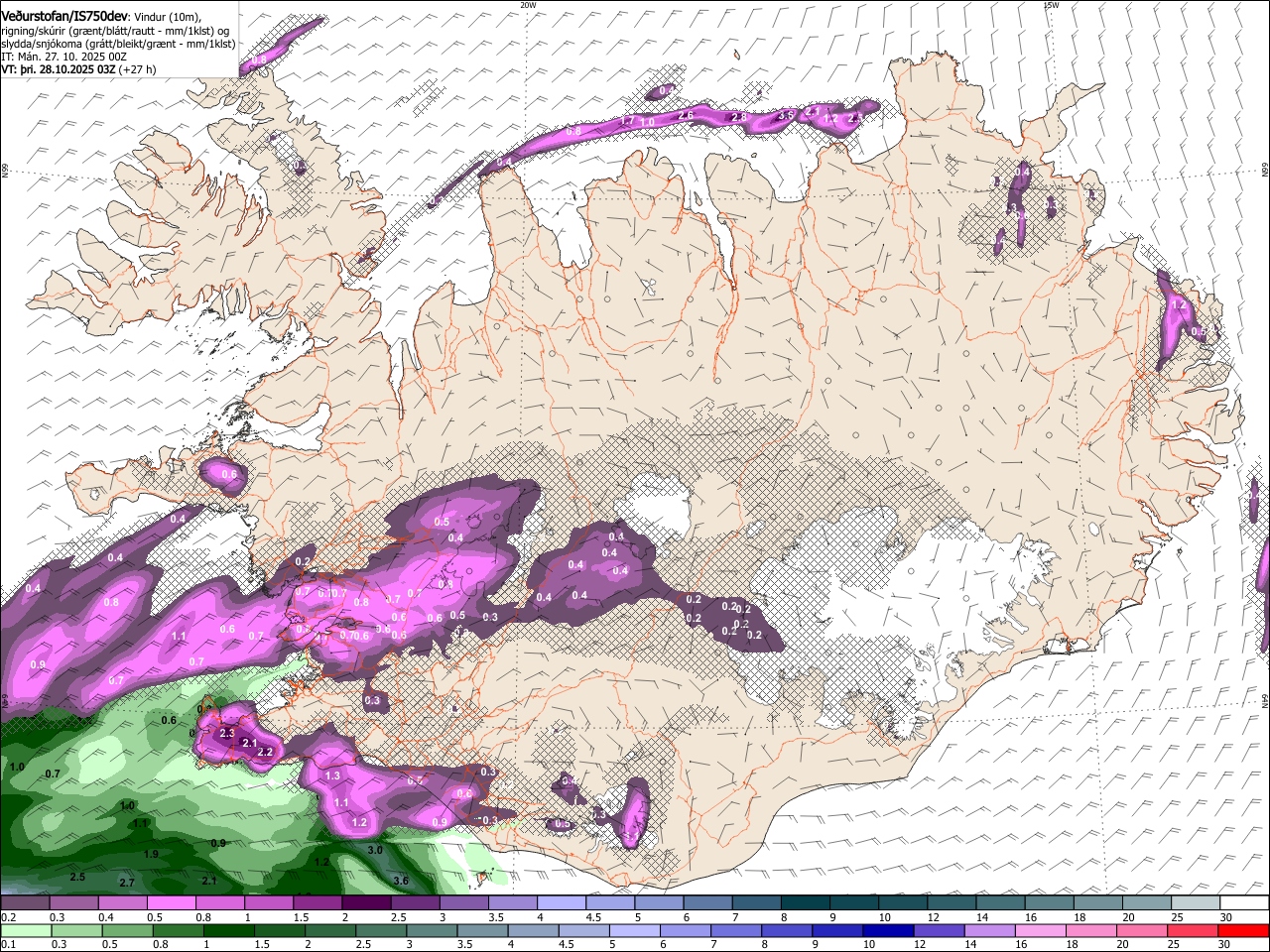The image size is (1270, 952).
Task: Select the IT: Mán. 27. 10. 2025 00Z line
Action: click(x=64, y=57)
